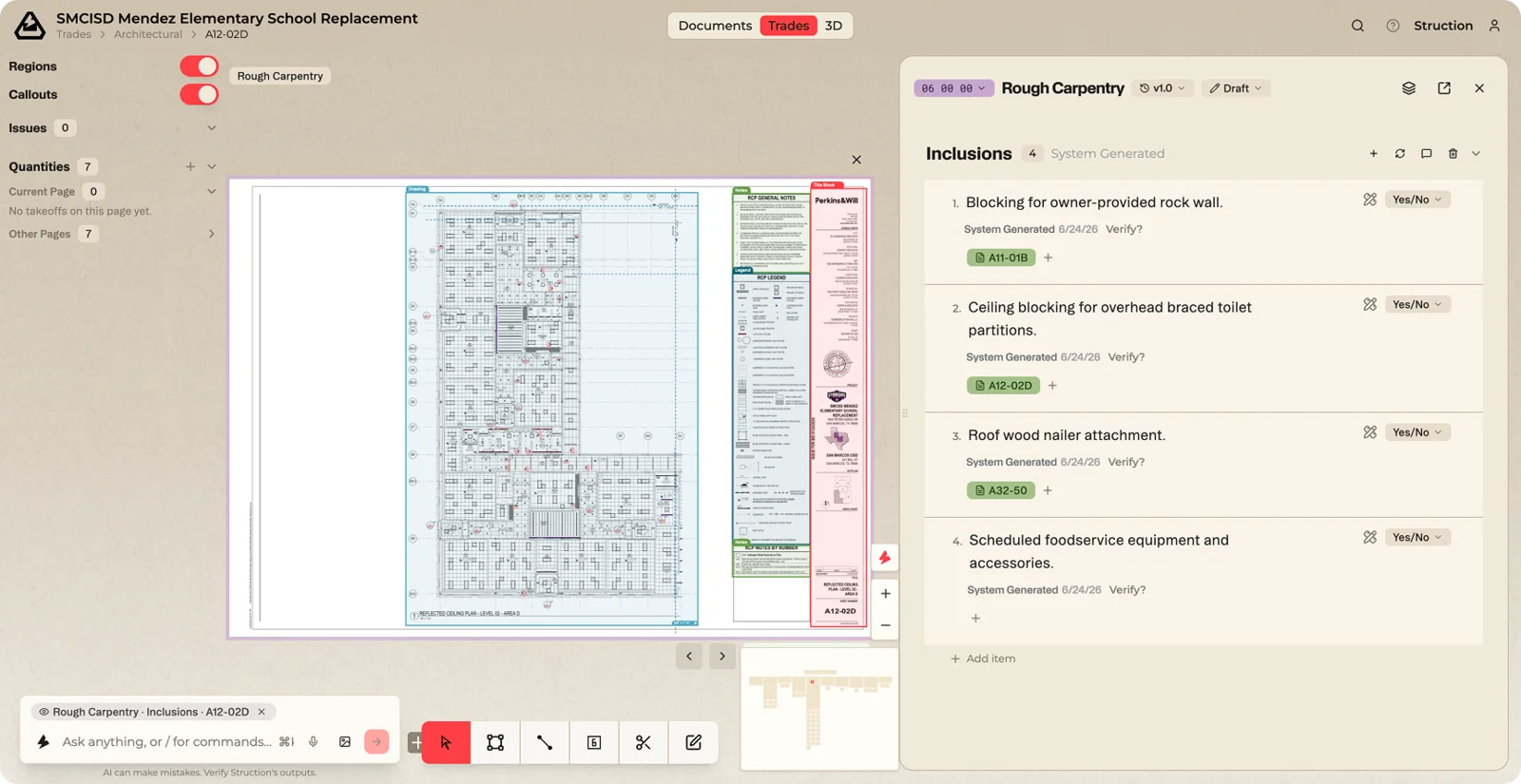Open the help question mark icon
This screenshot has height=784, width=1521.
click(x=1393, y=26)
